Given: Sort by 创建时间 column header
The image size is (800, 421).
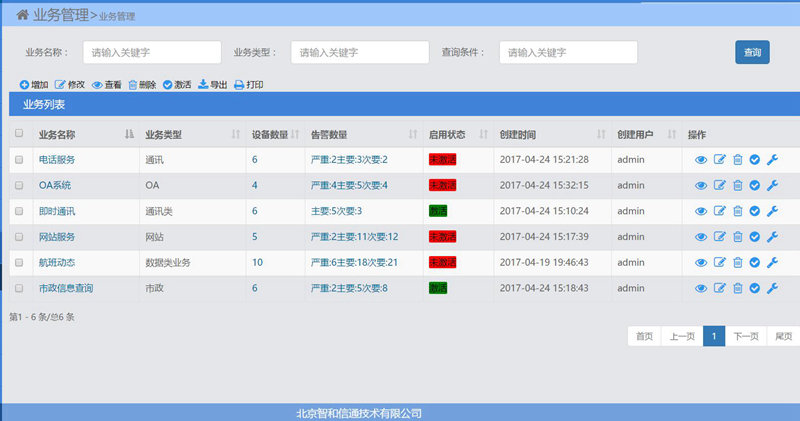Looking at the screenshot, I should click(601, 134).
